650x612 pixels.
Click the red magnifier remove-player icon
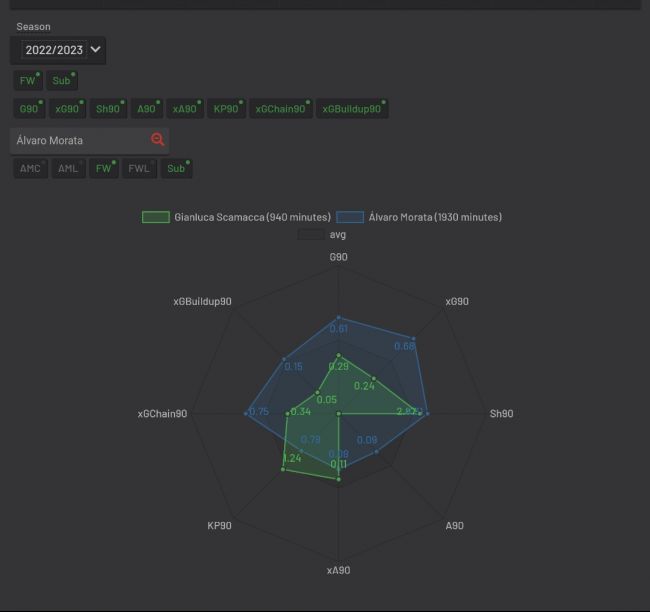click(158, 139)
